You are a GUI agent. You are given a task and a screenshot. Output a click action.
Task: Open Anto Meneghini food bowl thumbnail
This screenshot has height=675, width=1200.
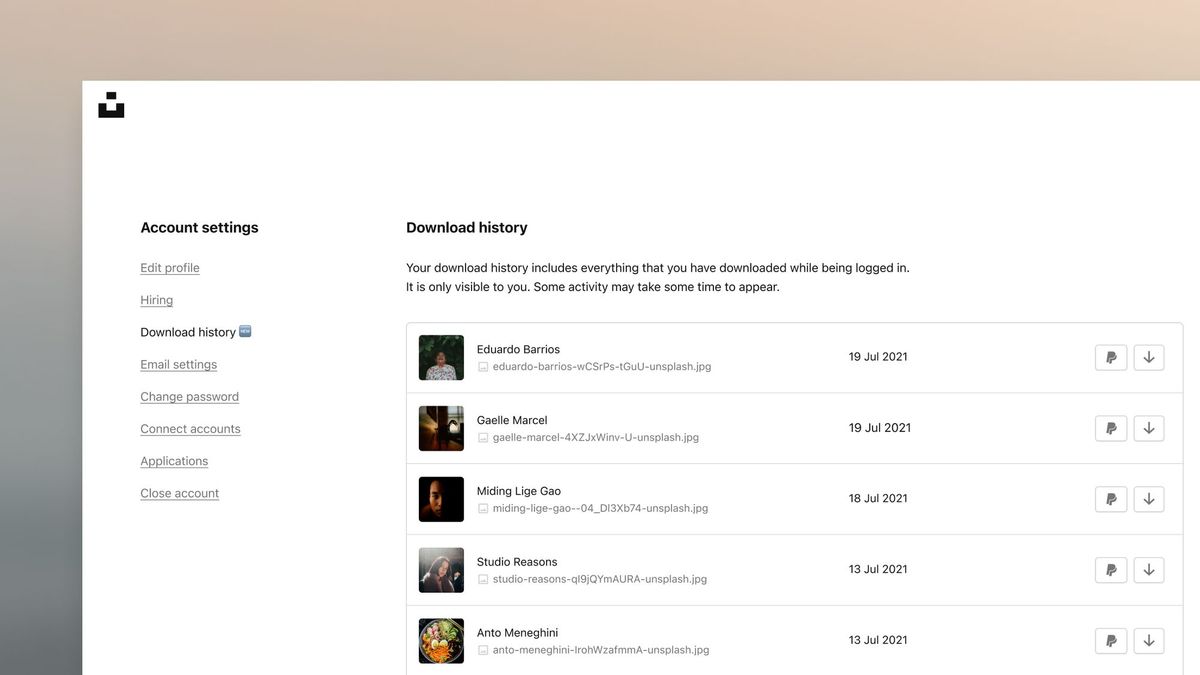(441, 641)
